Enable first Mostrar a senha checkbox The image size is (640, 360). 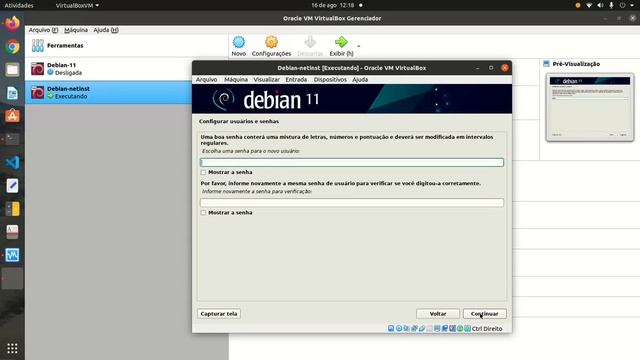click(203, 172)
